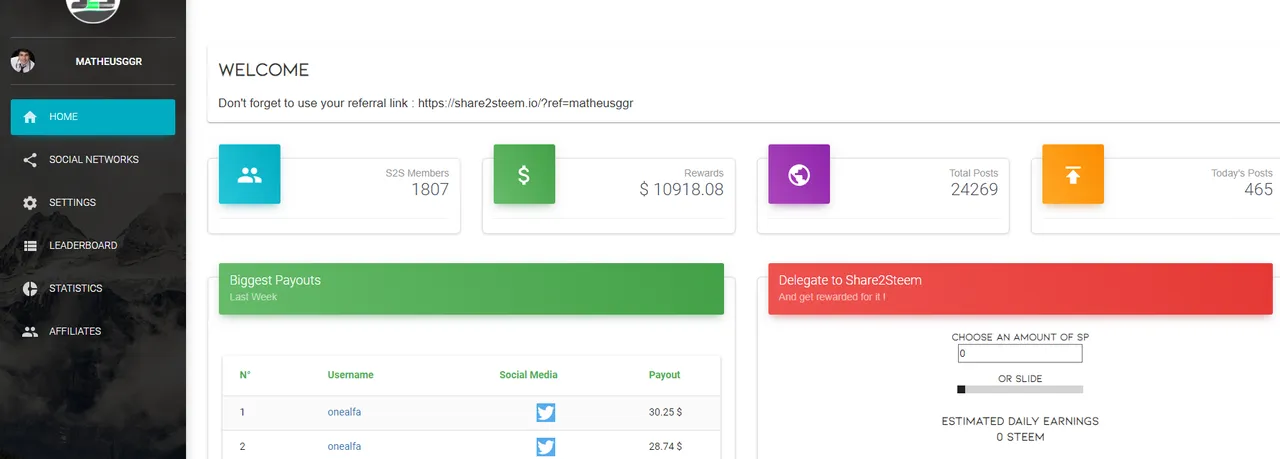Click the N° column header

pos(245,375)
